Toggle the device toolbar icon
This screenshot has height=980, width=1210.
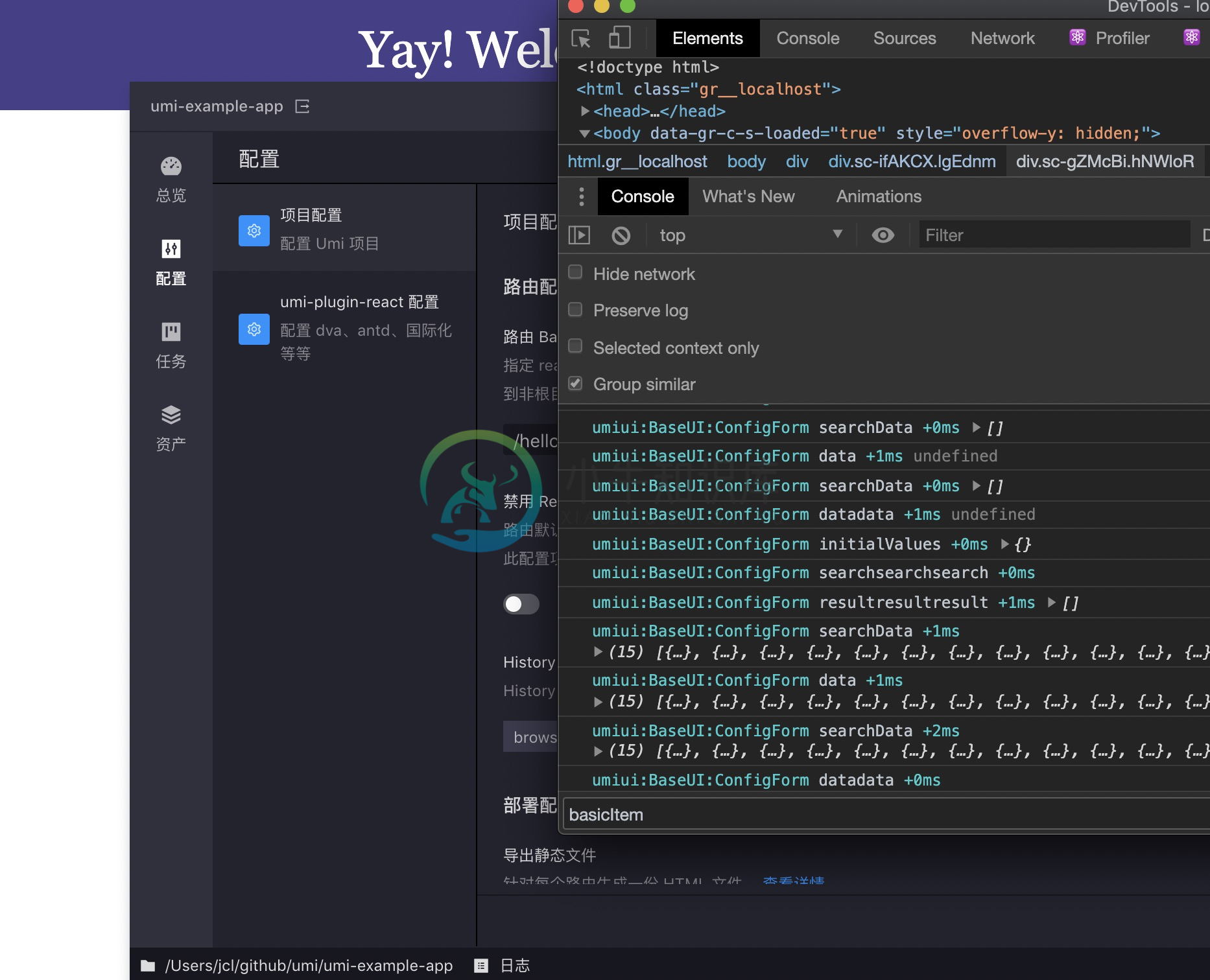pos(619,38)
